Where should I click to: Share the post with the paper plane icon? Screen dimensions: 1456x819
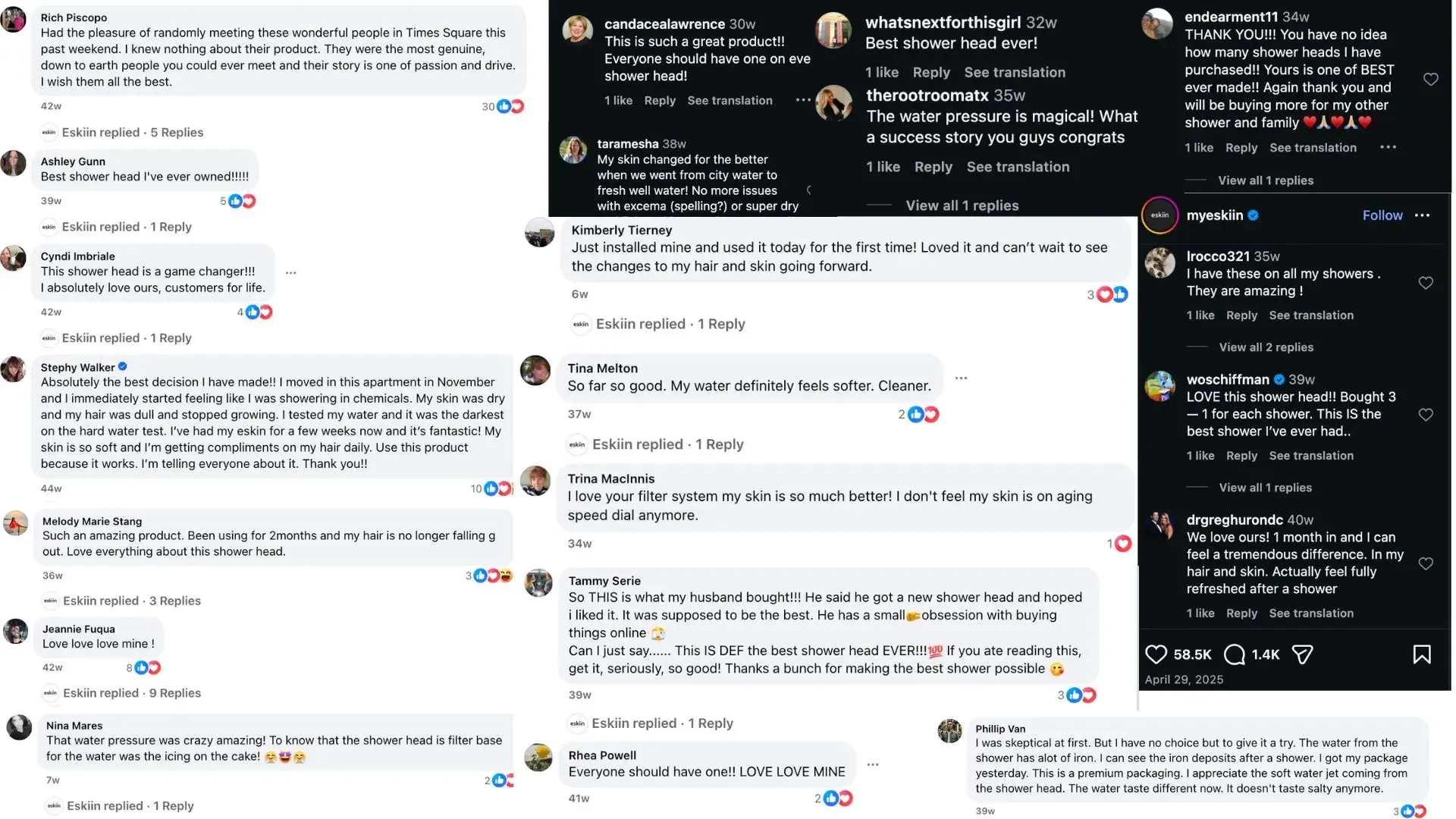(x=1303, y=654)
